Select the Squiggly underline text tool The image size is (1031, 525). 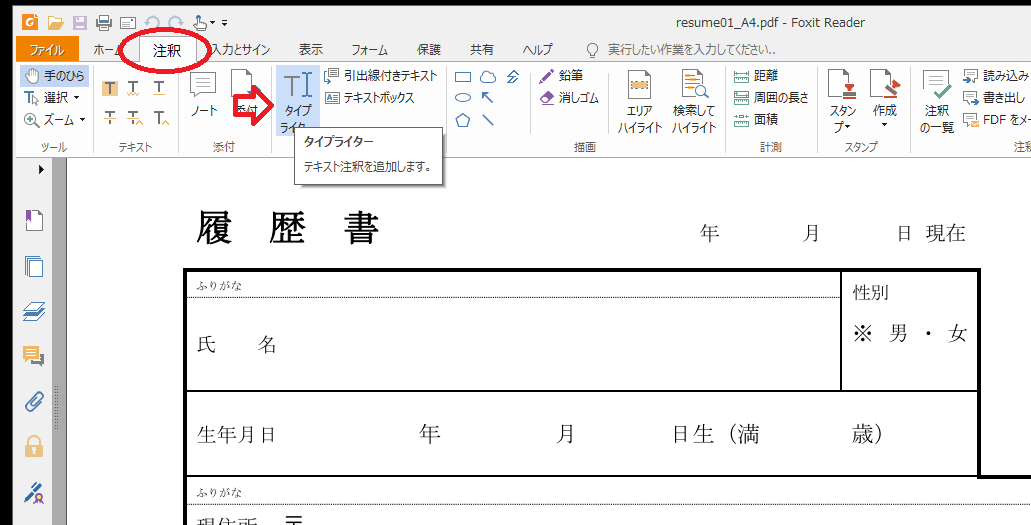tap(134, 88)
